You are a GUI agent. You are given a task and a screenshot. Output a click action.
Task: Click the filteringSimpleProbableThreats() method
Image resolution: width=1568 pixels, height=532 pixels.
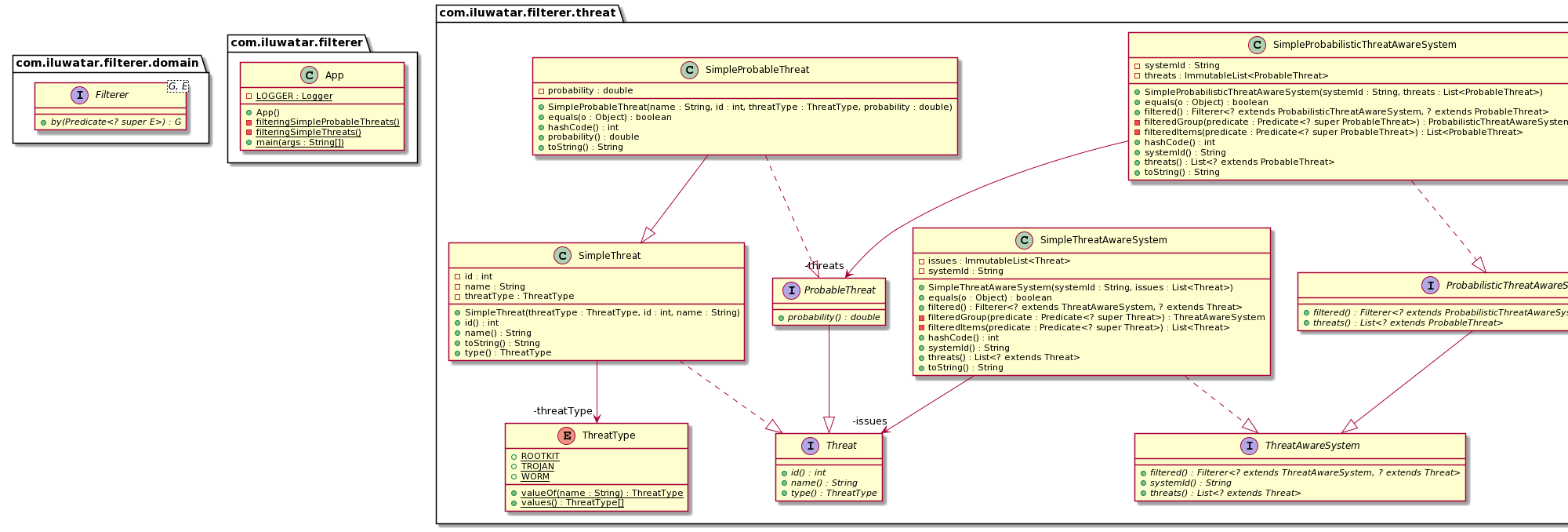(328, 122)
